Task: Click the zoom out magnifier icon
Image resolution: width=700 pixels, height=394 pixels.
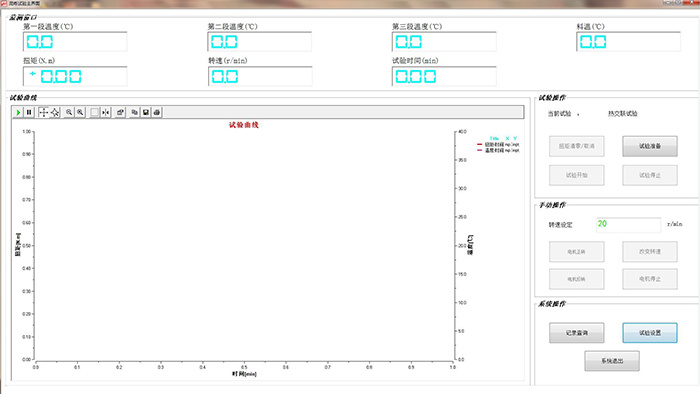Action: point(69,112)
